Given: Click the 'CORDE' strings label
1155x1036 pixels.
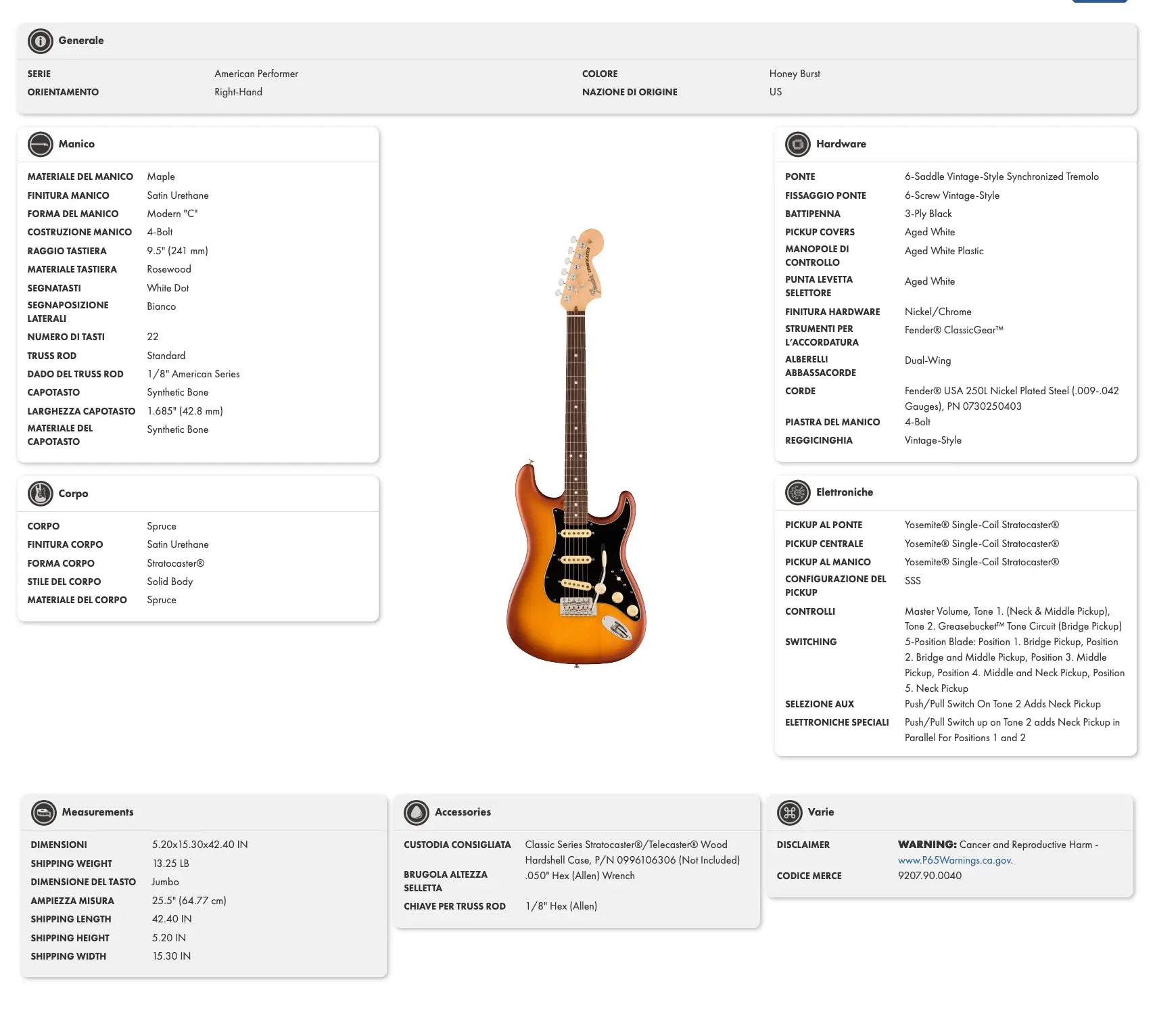Looking at the screenshot, I should coord(800,391).
